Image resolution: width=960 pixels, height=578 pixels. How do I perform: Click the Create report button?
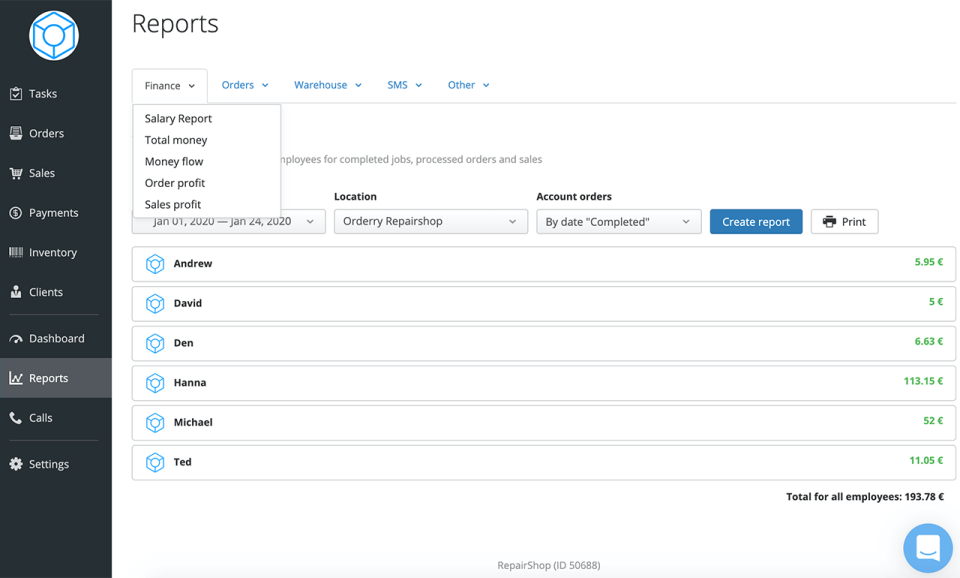point(756,222)
